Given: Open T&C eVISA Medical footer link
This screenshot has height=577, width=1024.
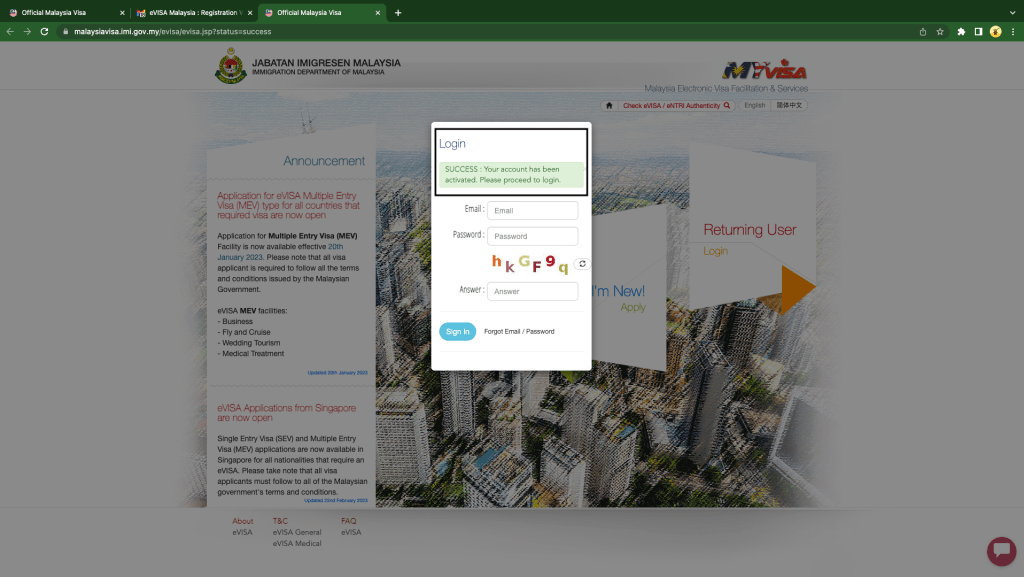Looking at the screenshot, I should (297, 543).
